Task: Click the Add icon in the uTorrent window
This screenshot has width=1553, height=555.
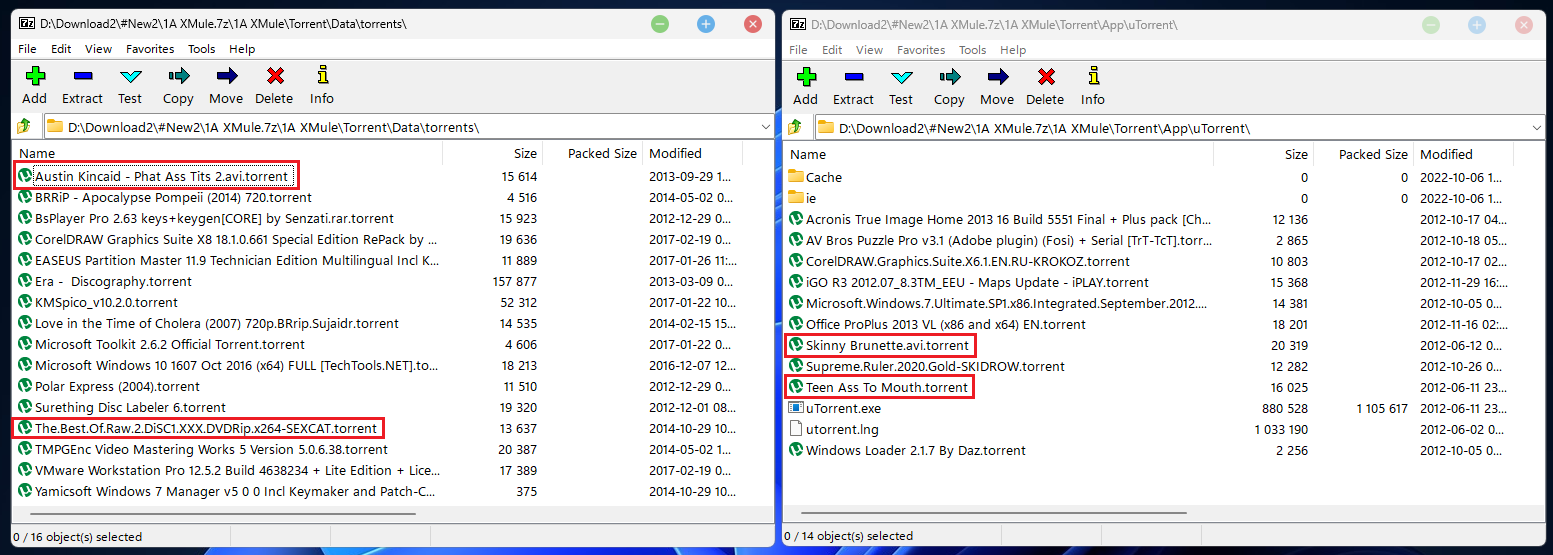Action: point(806,76)
